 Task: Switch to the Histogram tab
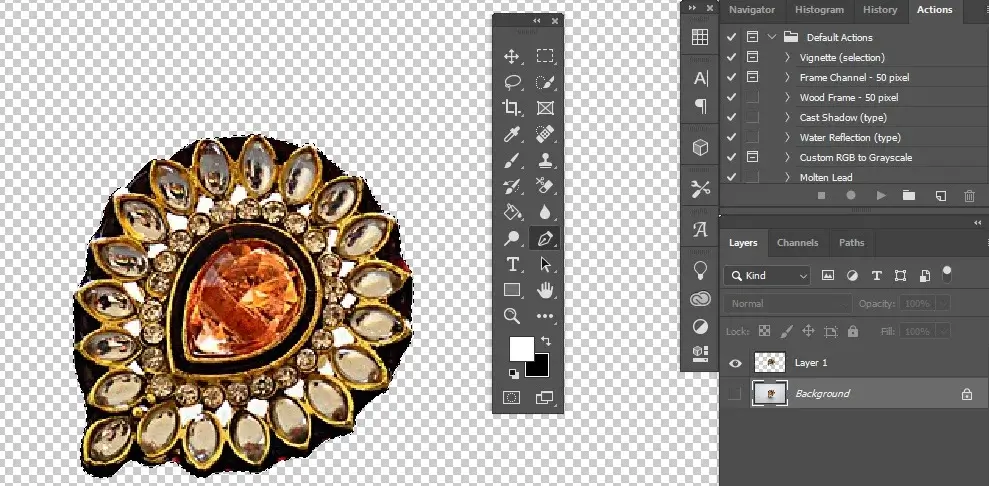819,9
